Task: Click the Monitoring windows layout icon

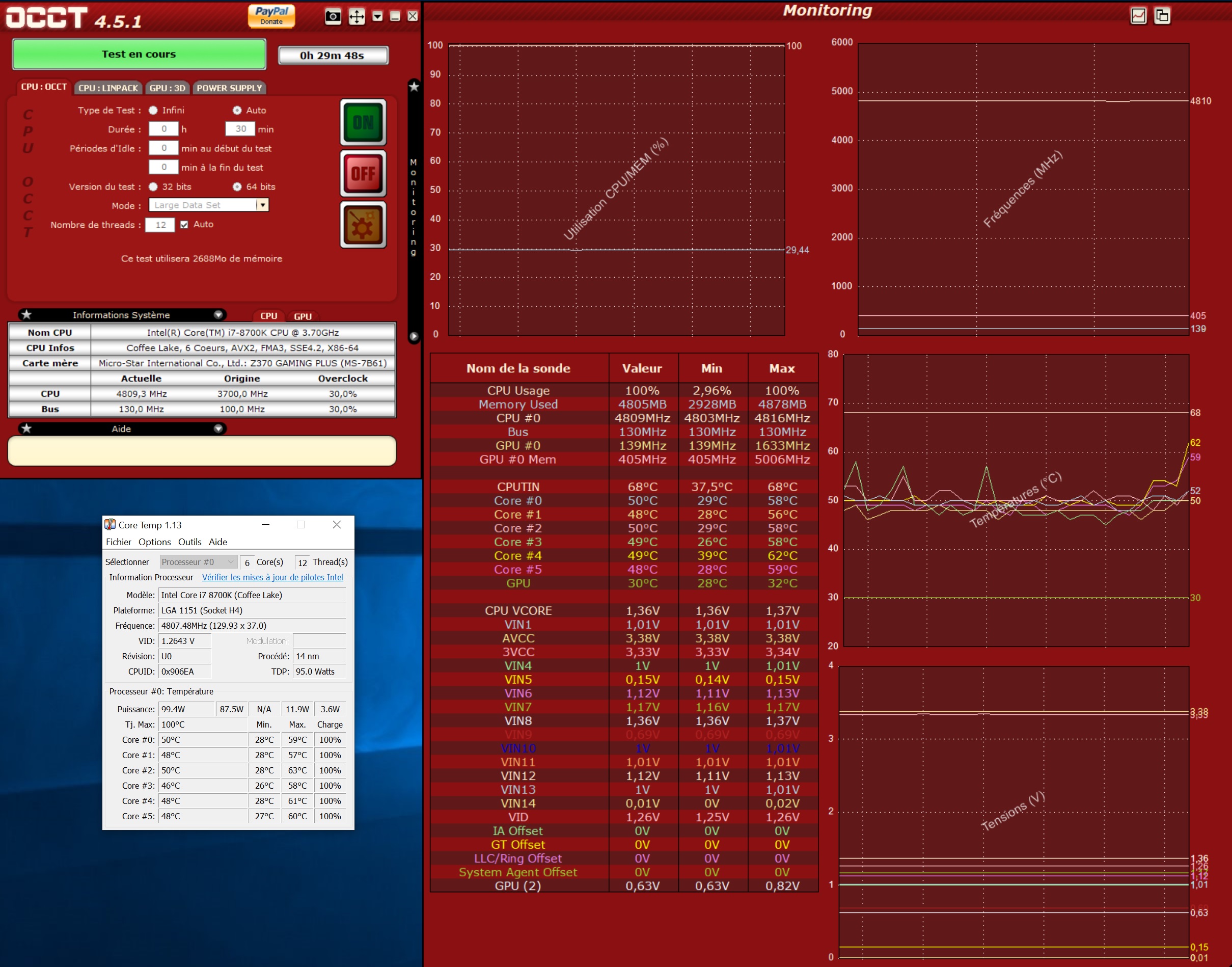Action: pyautogui.click(x=1162, y=16)
